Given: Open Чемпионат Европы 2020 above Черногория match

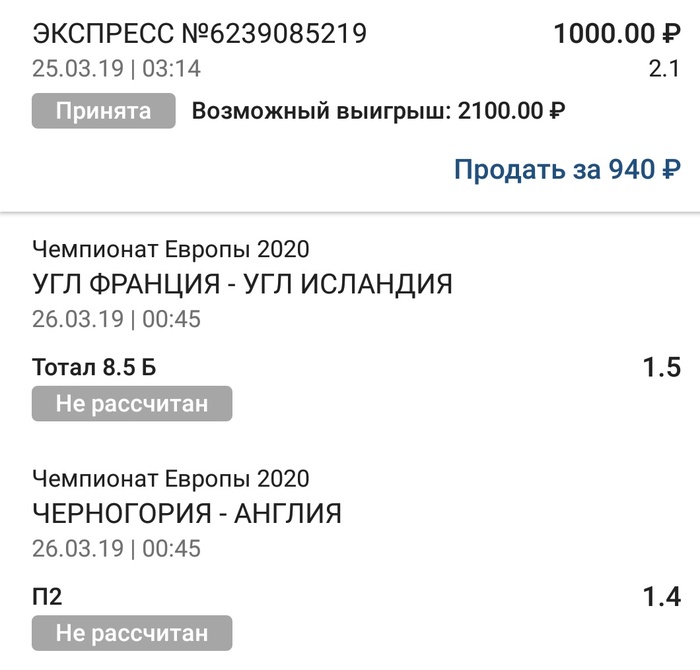Looking at the screenshot, I should point(171,478).
